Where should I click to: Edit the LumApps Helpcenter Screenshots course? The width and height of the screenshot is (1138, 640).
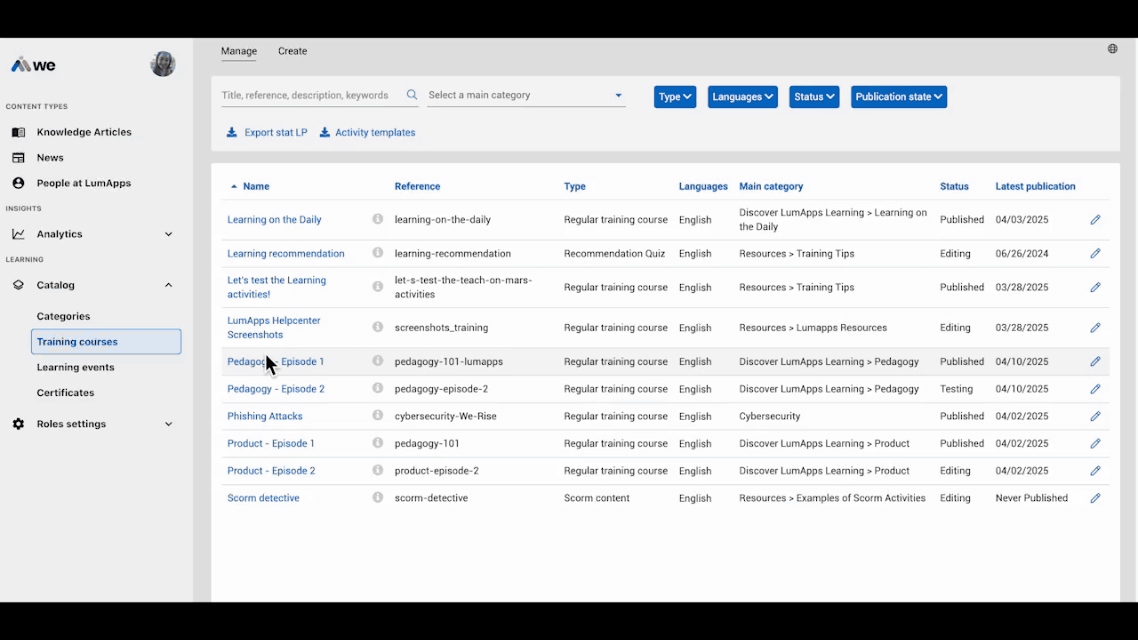click(1095, 327)
